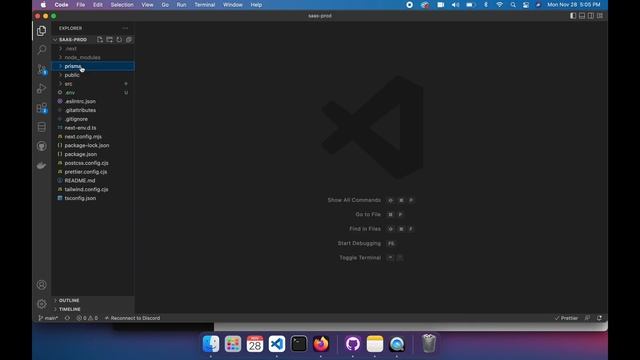The image size is (640, 360).
Task: Click the main* git branch in status bar
Action: tap(48, 318)
